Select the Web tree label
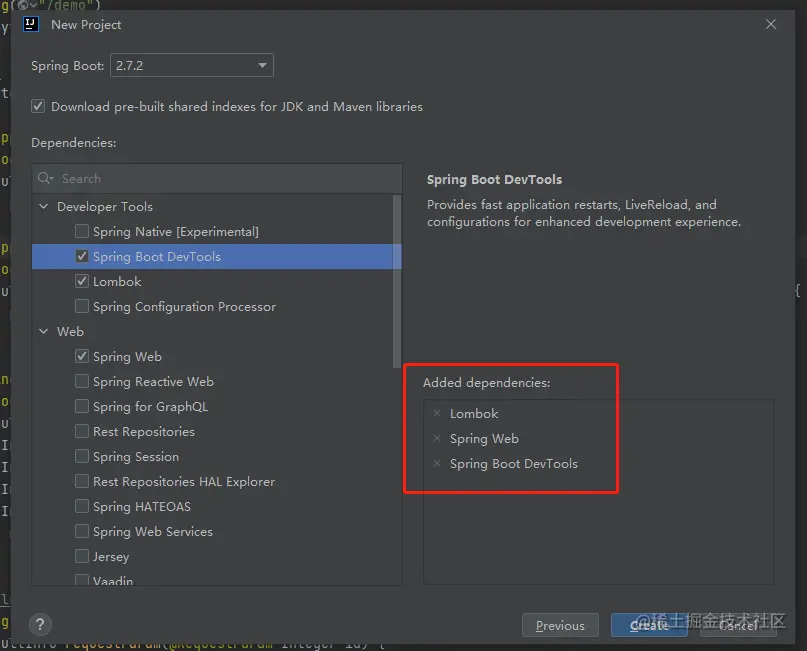Viewport: 807px width, 651px height. tap(71, 331)
